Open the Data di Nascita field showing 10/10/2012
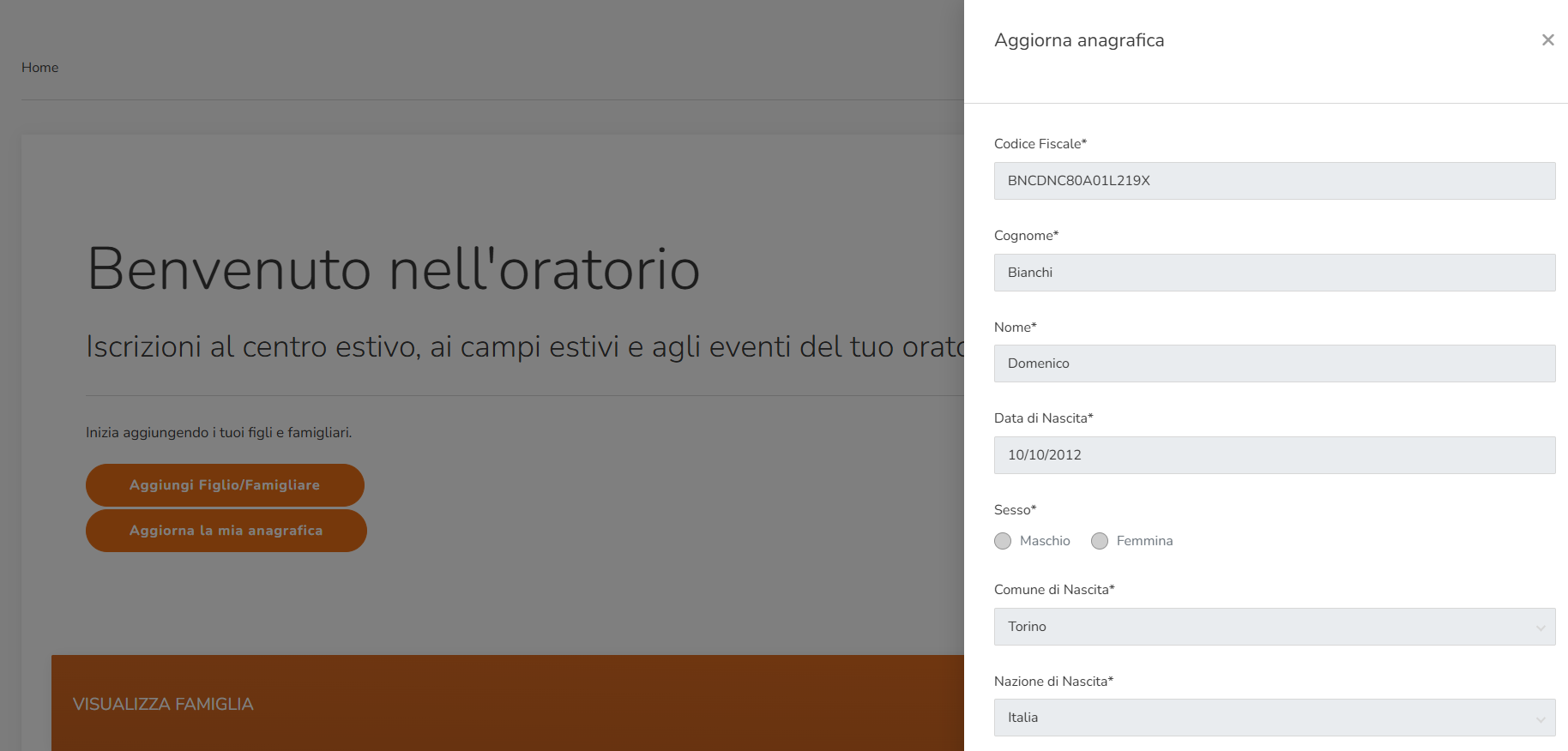 pos(1274,455)
